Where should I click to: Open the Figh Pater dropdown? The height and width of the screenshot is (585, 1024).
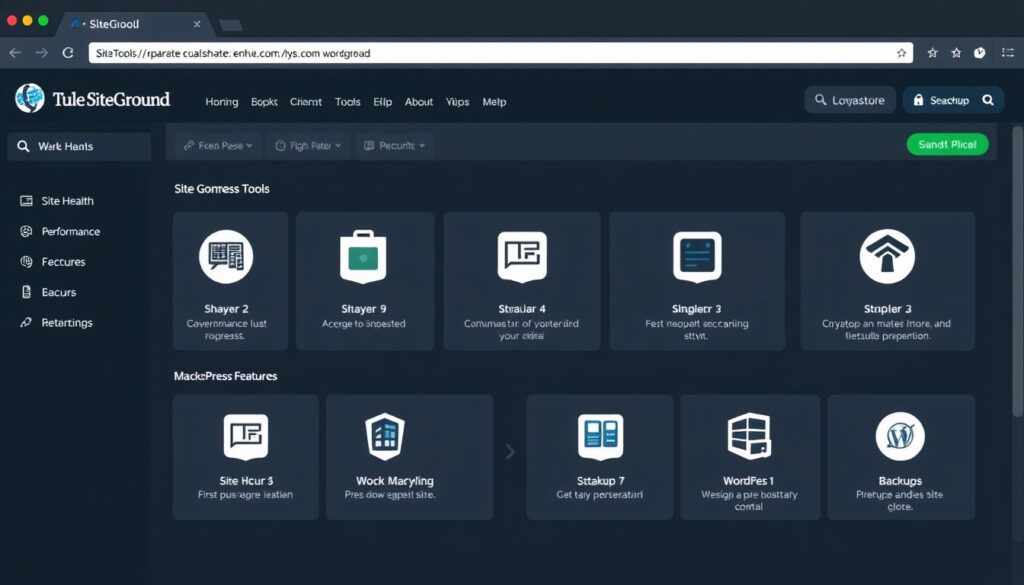point(308,146)
